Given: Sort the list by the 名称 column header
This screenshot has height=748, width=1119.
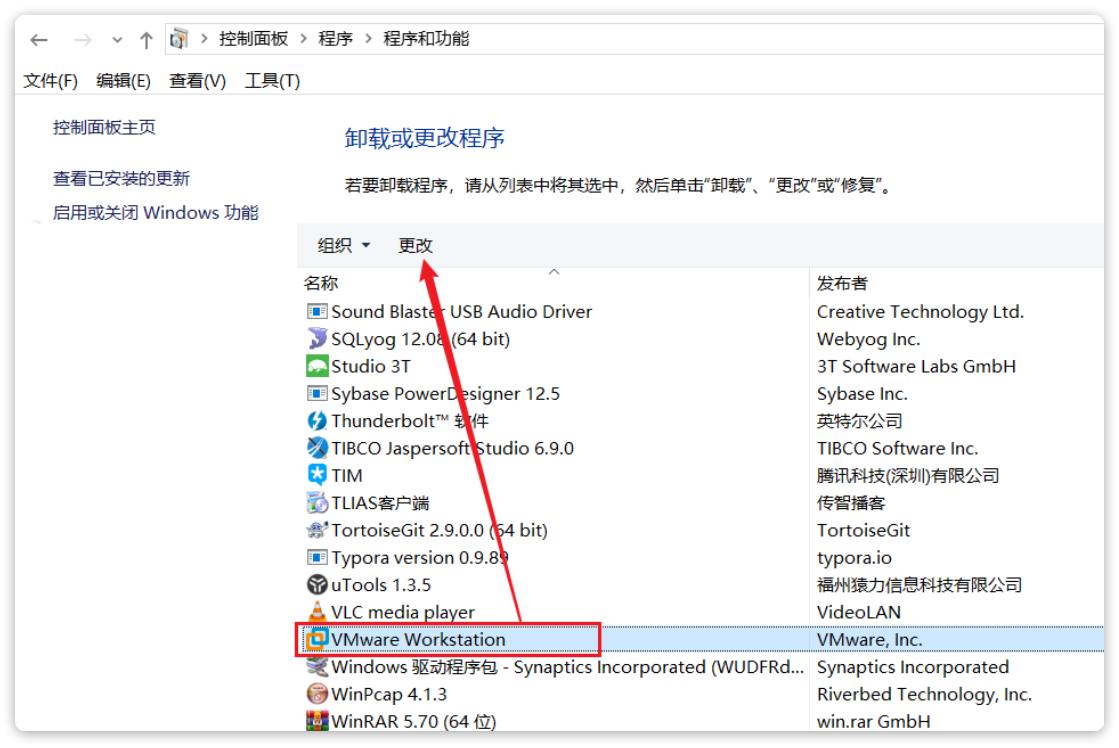Looking at the screenshot, I should (320, 283).
